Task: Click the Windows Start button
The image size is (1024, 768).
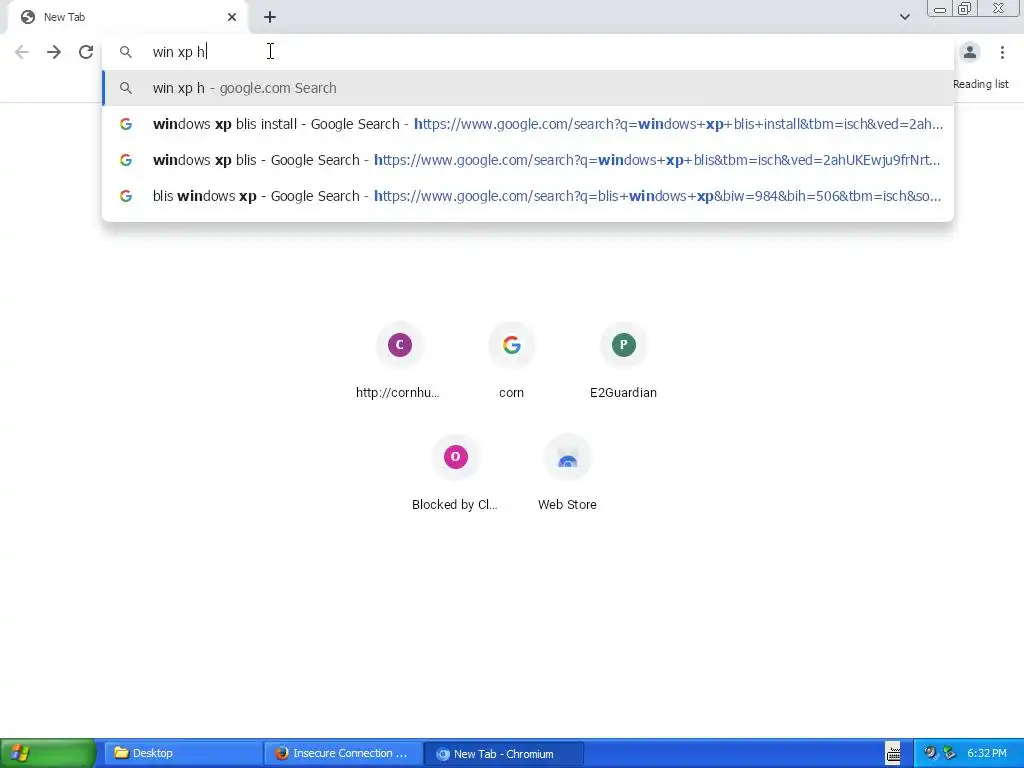Action: click(x=48, y=754)
